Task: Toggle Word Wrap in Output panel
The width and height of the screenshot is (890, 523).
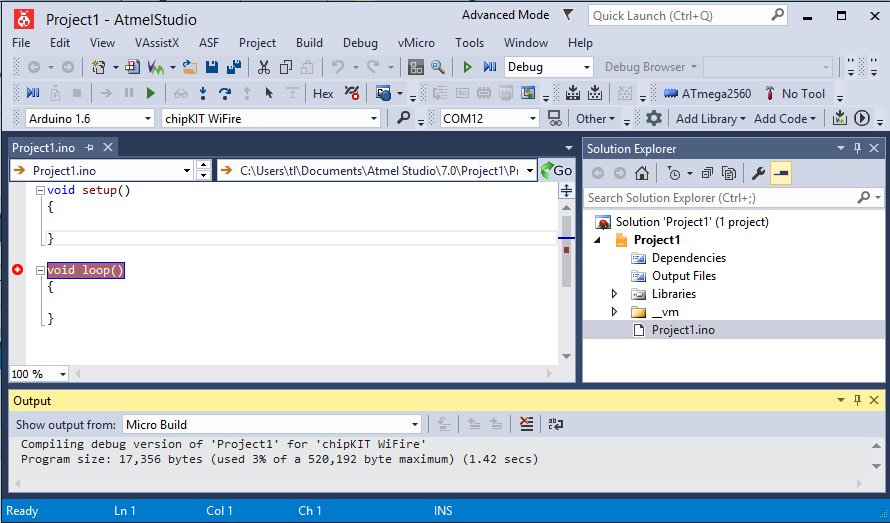Action: 556,424
